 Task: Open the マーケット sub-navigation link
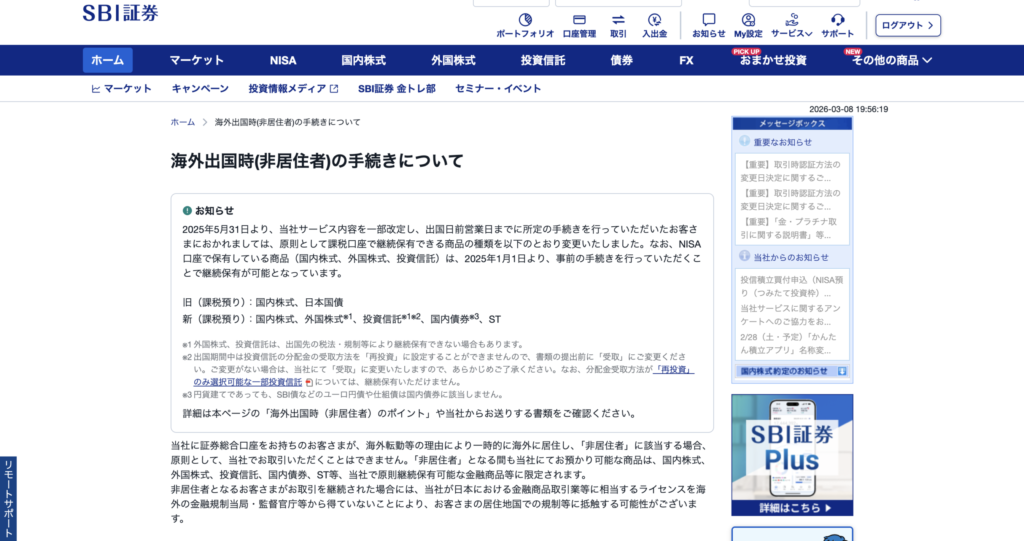pos(121,88)
